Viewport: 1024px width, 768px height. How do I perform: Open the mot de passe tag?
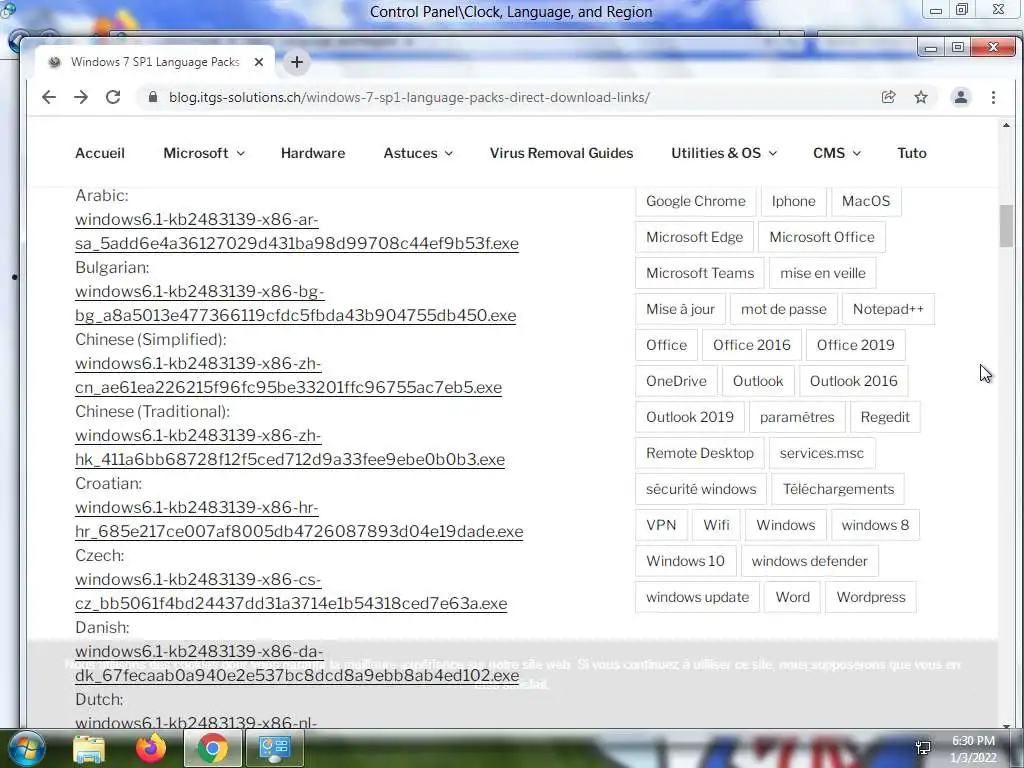coord(784,309)
